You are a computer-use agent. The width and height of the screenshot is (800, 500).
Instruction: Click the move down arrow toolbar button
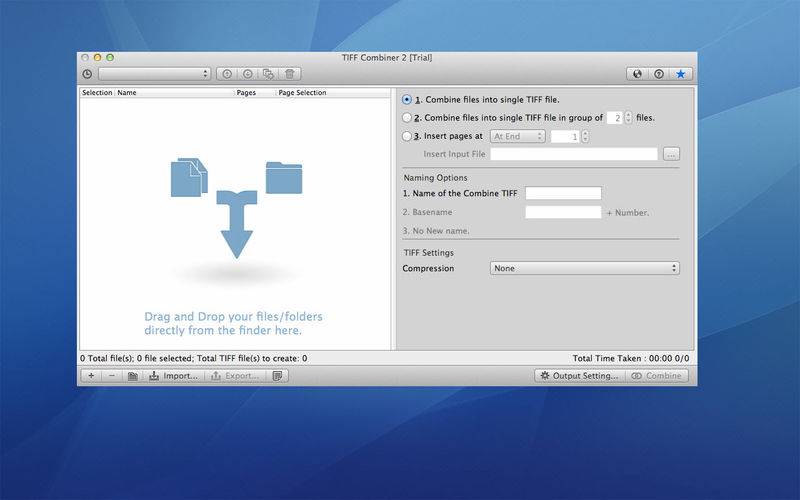pos(247,74)
